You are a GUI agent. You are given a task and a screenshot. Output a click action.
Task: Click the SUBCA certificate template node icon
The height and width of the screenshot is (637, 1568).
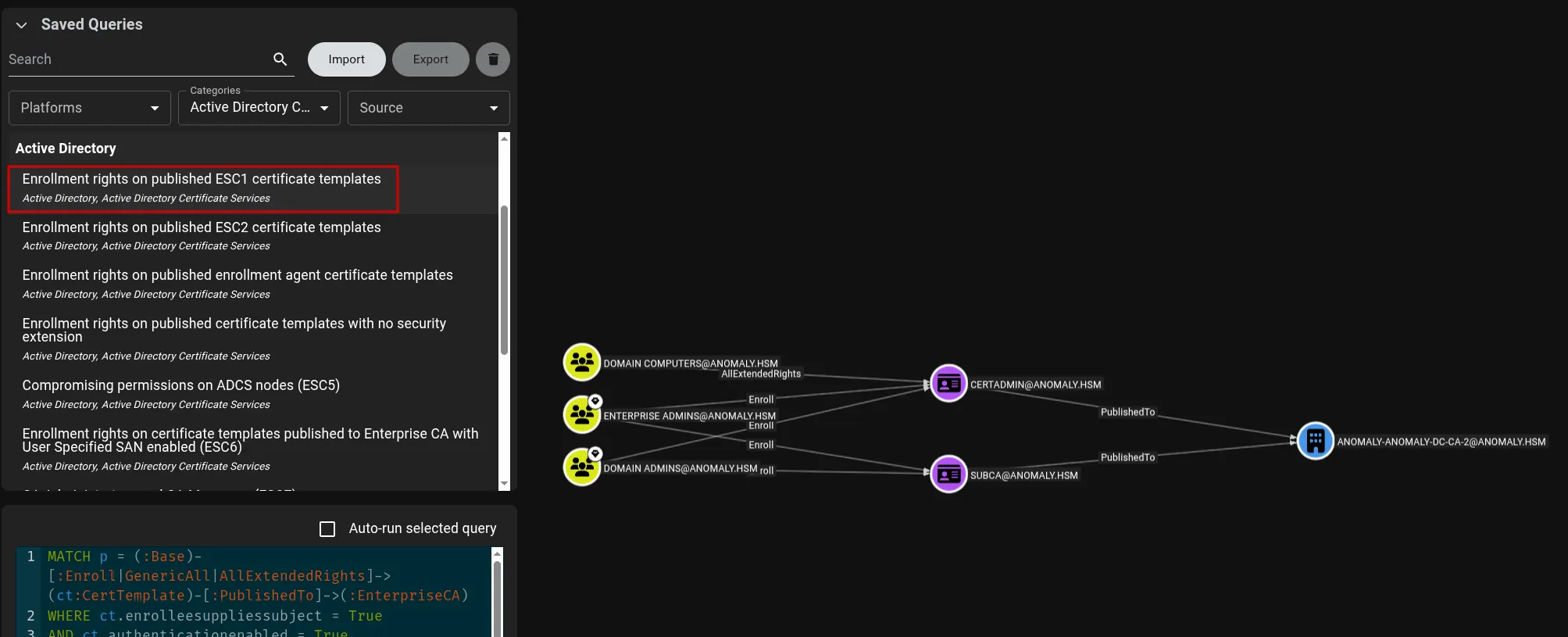click(x=948, y=474)
